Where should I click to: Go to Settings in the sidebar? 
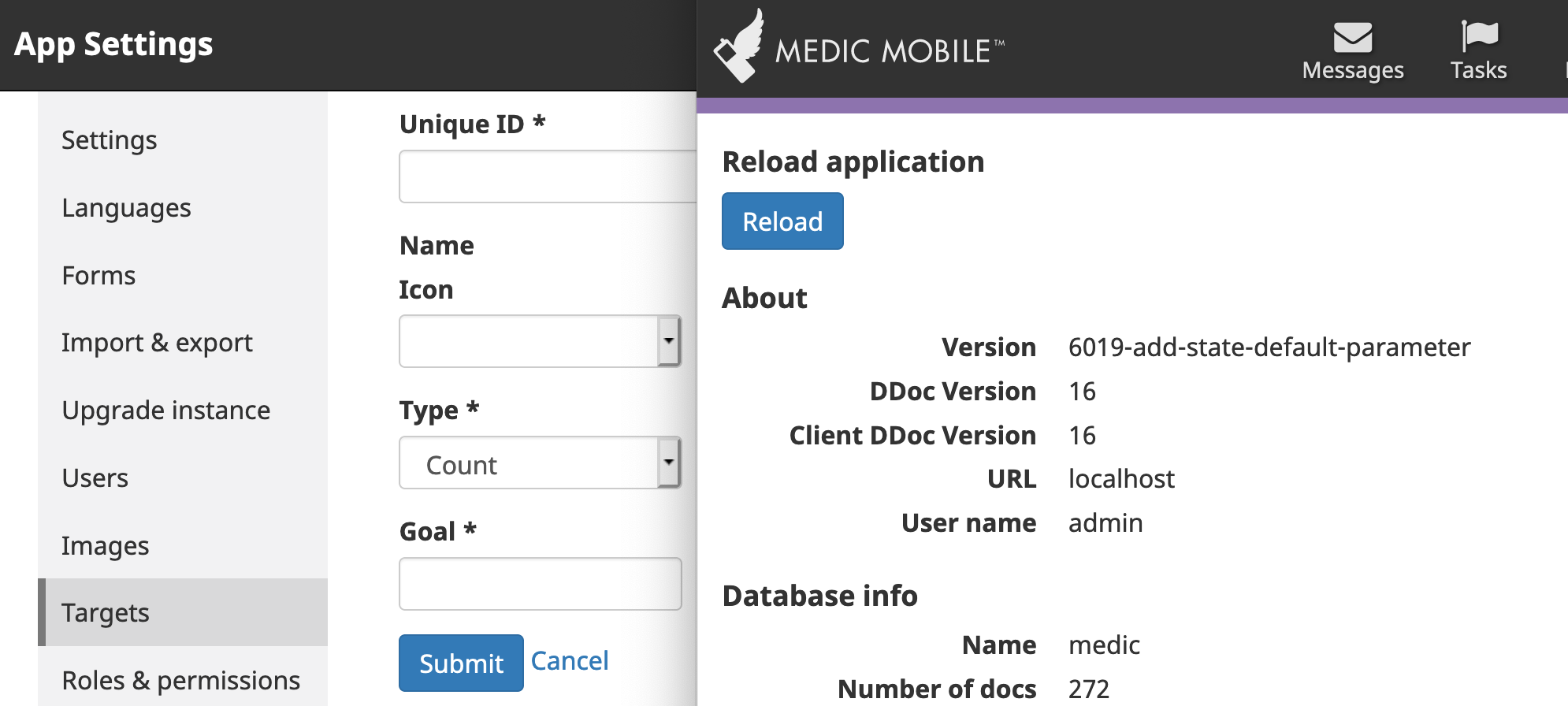coord(183,140)
